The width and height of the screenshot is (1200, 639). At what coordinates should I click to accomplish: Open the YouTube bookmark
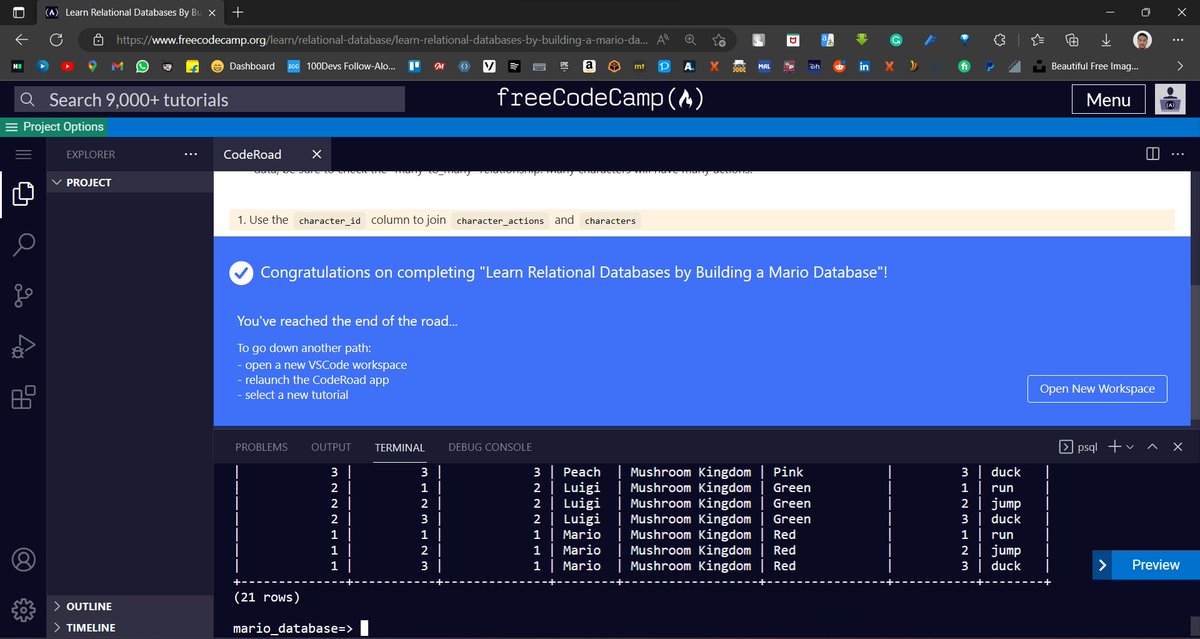[x=68, y=66]
